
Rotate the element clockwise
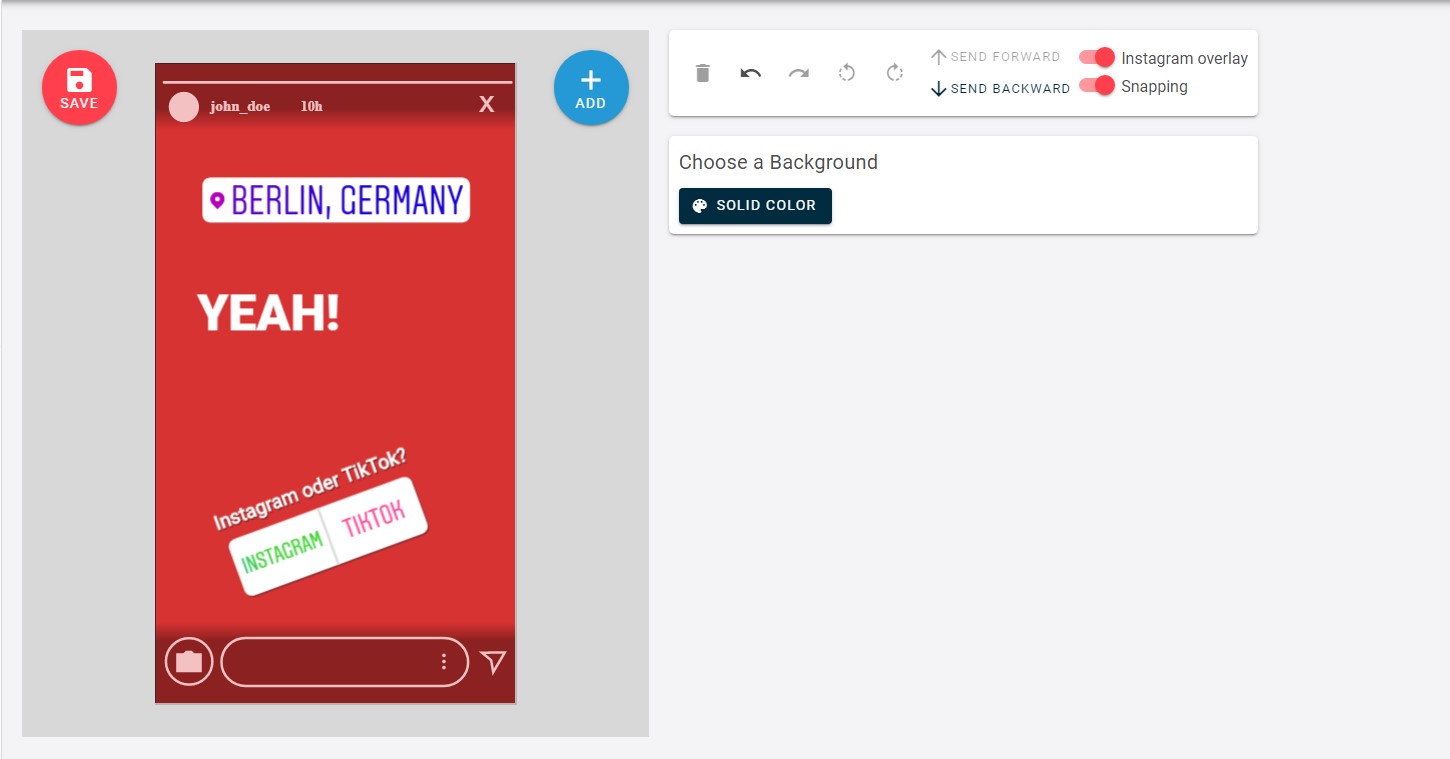pyautogui.click(x=893, y=72)
